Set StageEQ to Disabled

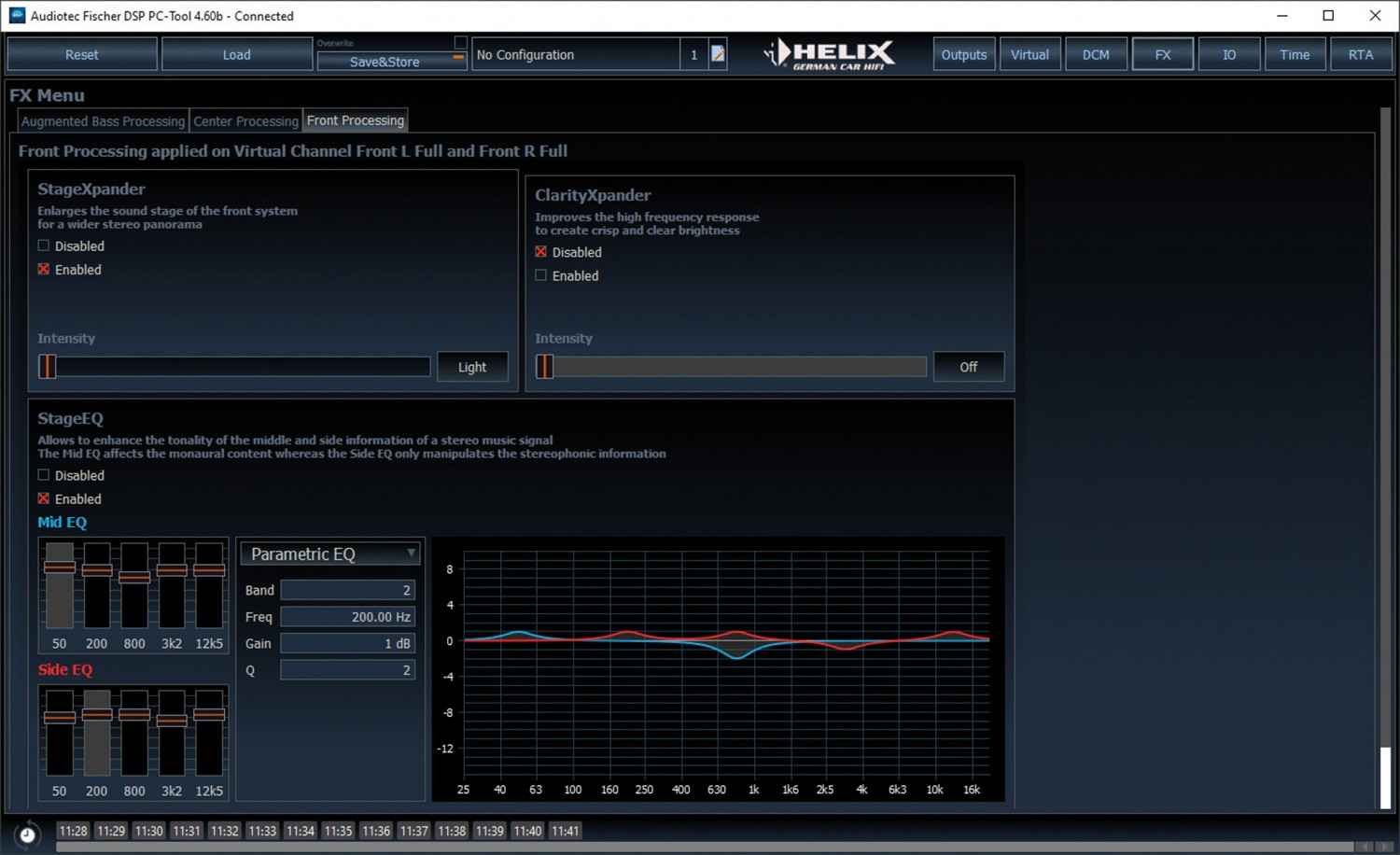point(43,475)
